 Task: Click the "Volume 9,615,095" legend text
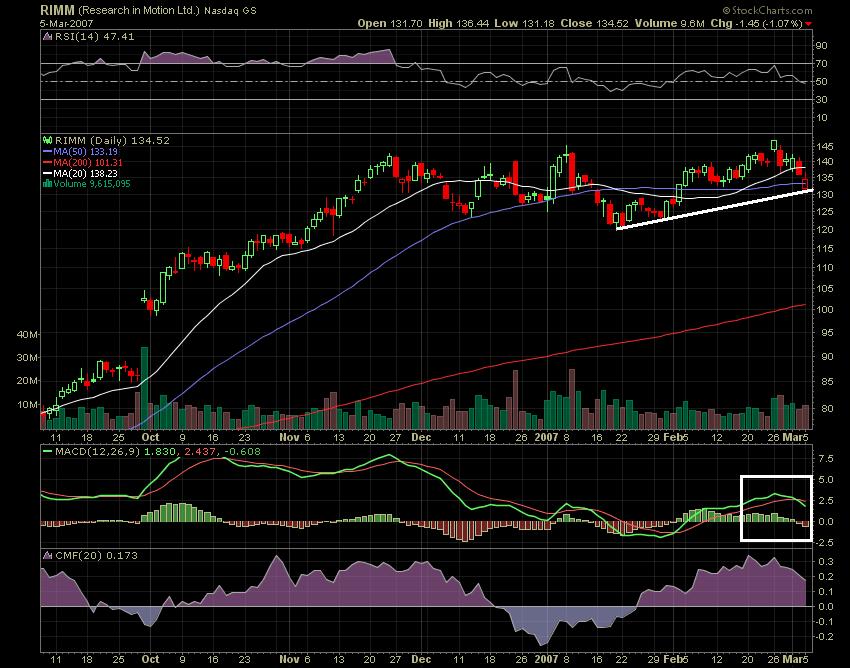click(92, 184)
